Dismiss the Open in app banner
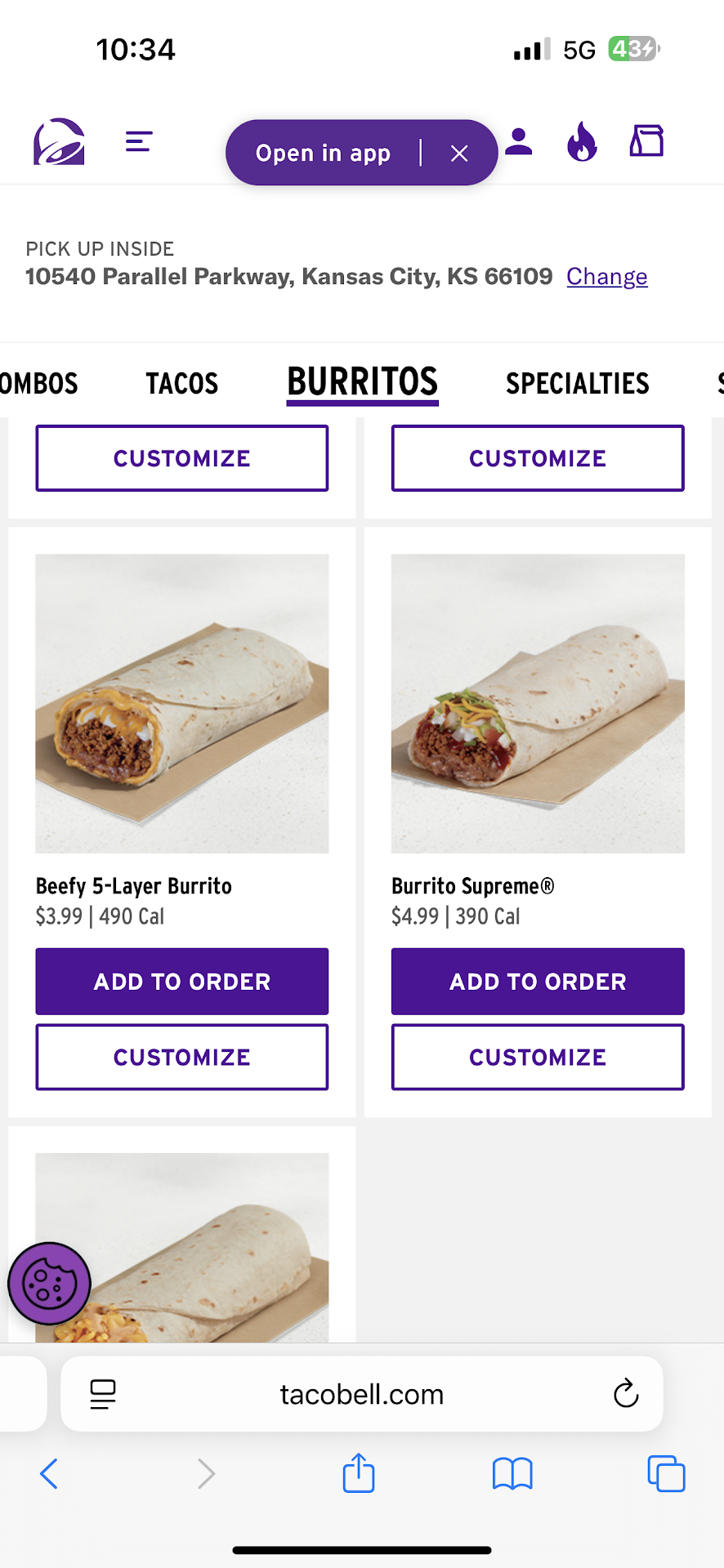 click(x=459, y=154)
